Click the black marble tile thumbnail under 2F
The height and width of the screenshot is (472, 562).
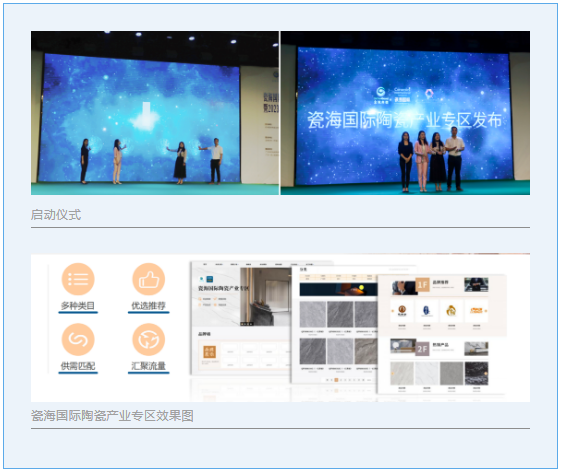click(x=476, y=373)
